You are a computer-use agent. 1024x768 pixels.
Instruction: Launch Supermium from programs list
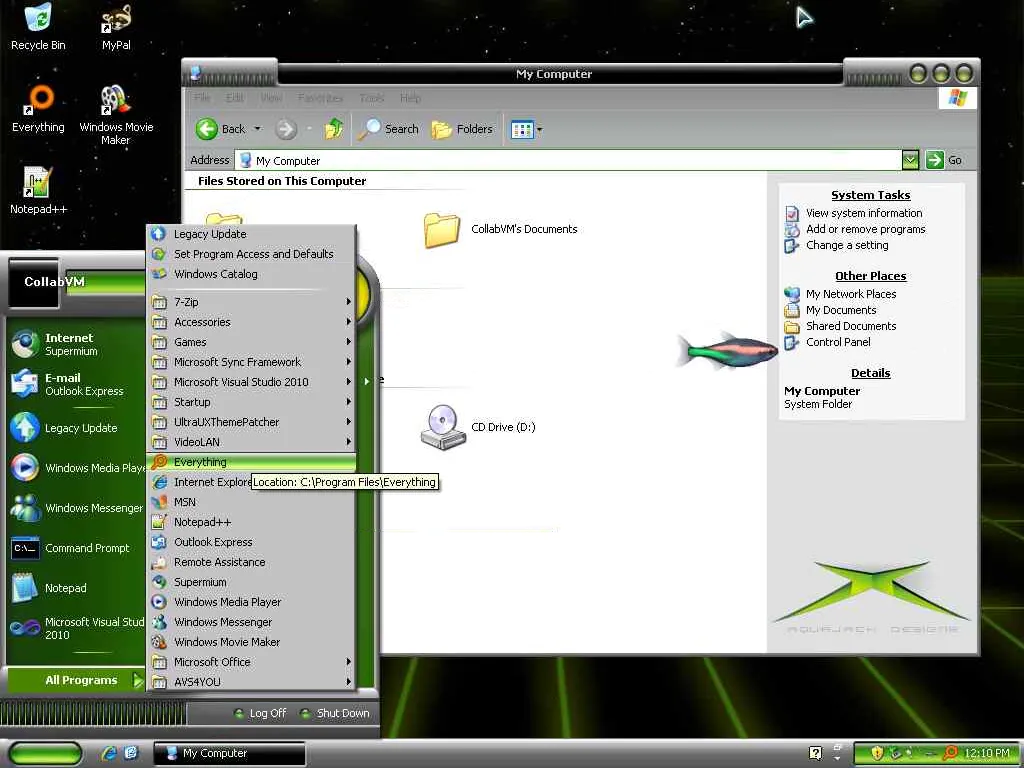pyautogui.click(x=251, y=582)
